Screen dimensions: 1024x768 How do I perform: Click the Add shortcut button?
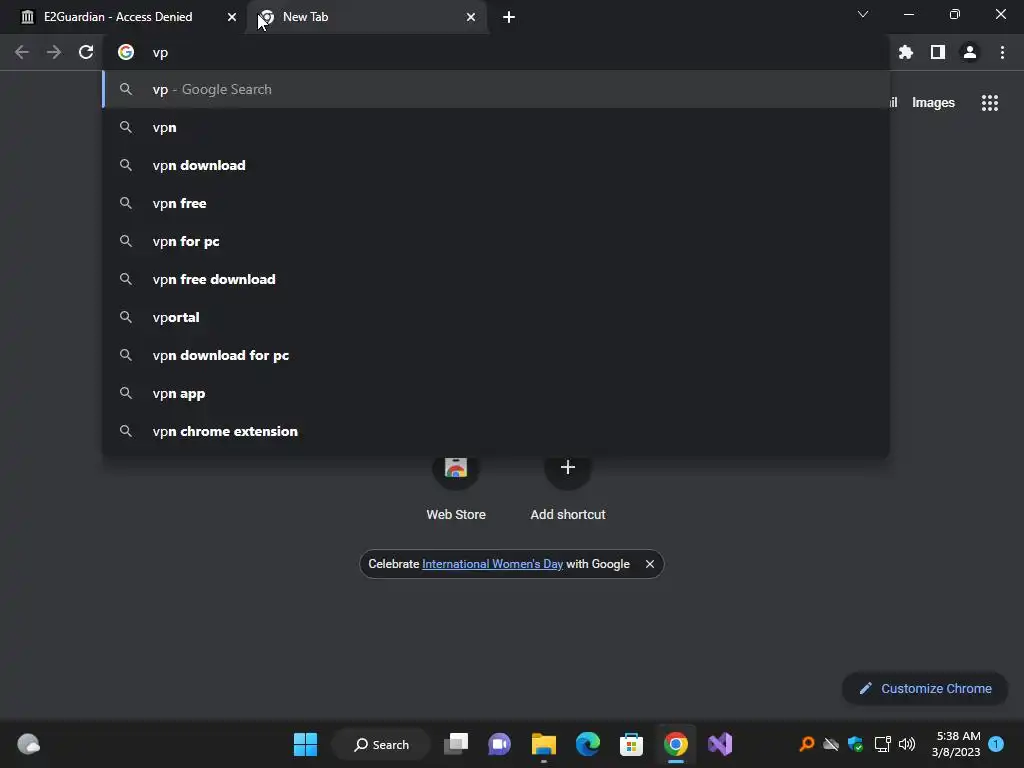point(568,487)
